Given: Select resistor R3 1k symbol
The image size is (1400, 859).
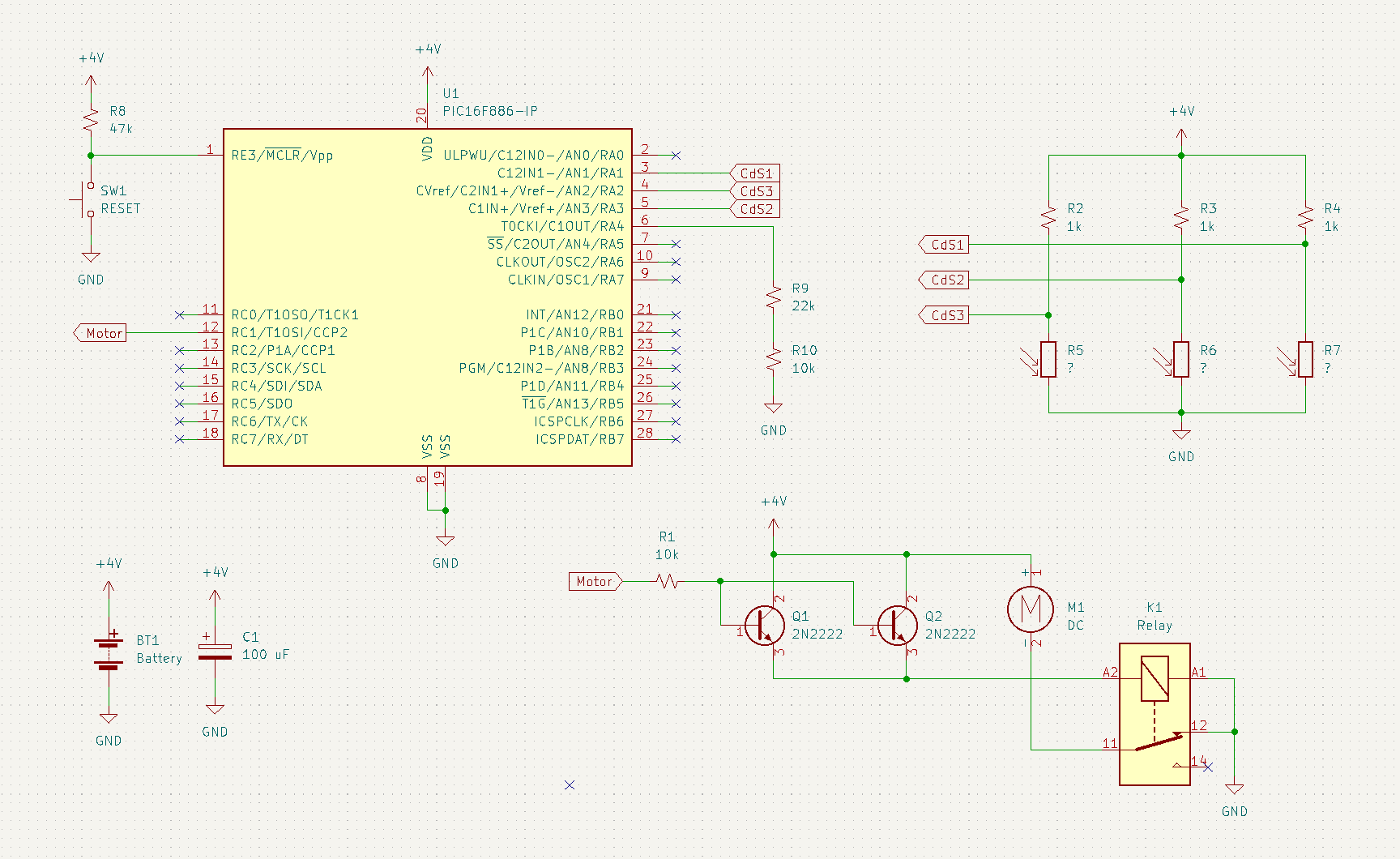Looking at the screenshot, I should [x=1181, y=217].
